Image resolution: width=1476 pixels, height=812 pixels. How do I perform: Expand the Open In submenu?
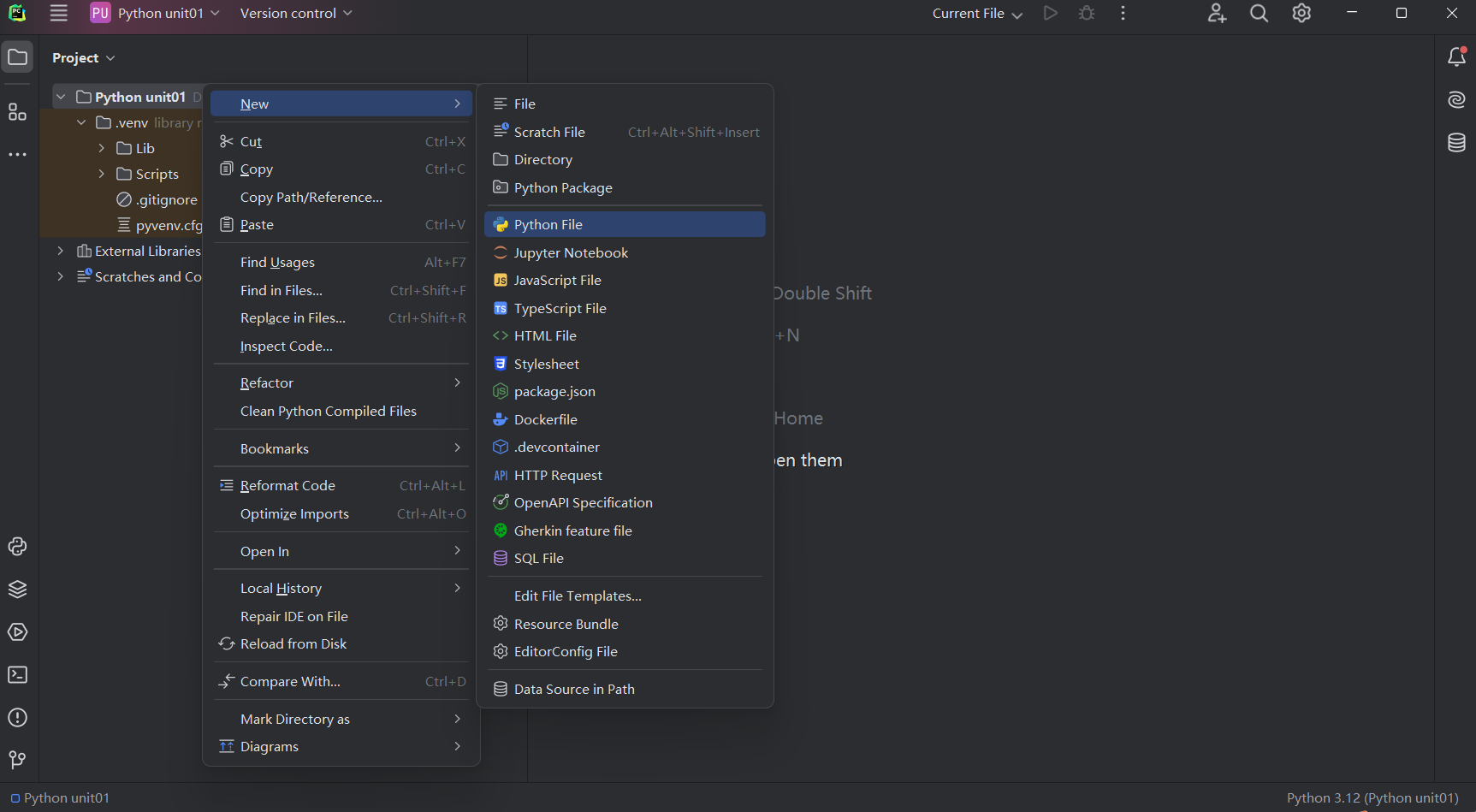coord(342,551)
